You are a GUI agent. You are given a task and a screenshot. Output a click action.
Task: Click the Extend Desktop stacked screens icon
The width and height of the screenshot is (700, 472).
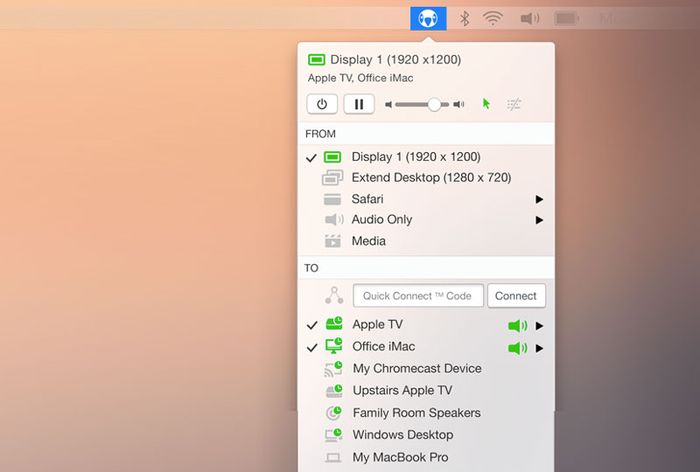[x=333, y=178]
